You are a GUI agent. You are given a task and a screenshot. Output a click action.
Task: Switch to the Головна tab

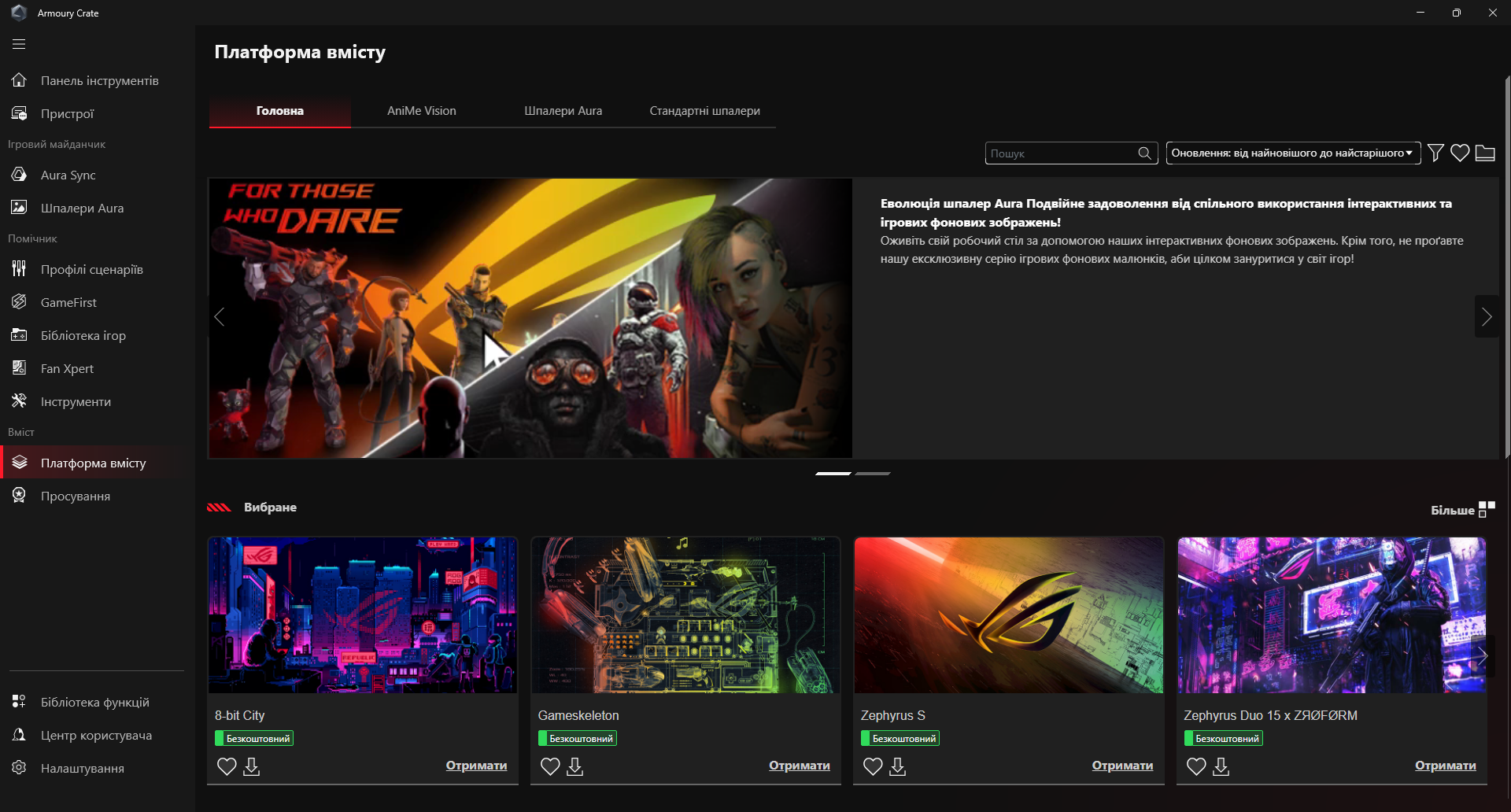coord(280,111)
